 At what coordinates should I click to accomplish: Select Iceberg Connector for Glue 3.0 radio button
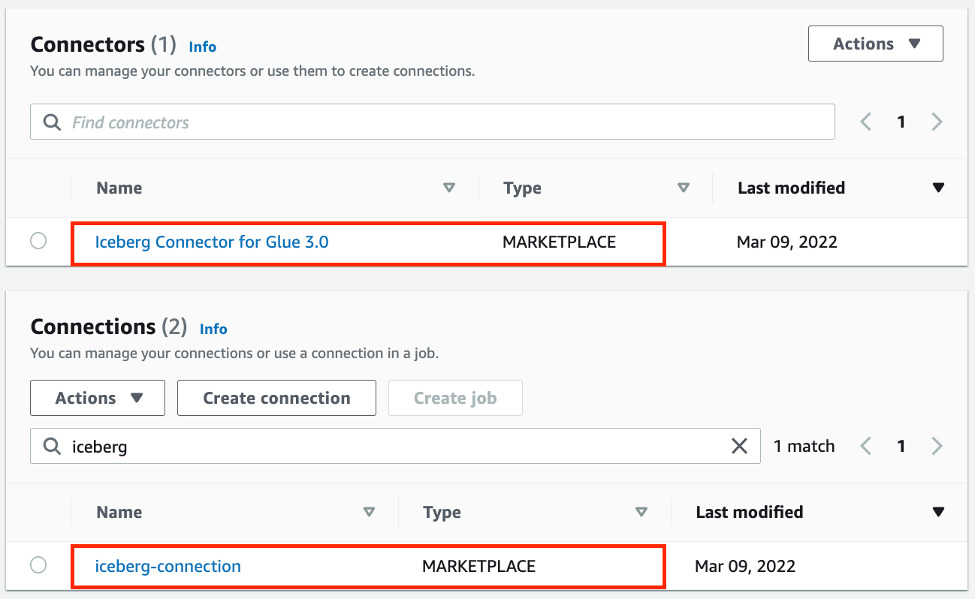click(38, 241)
